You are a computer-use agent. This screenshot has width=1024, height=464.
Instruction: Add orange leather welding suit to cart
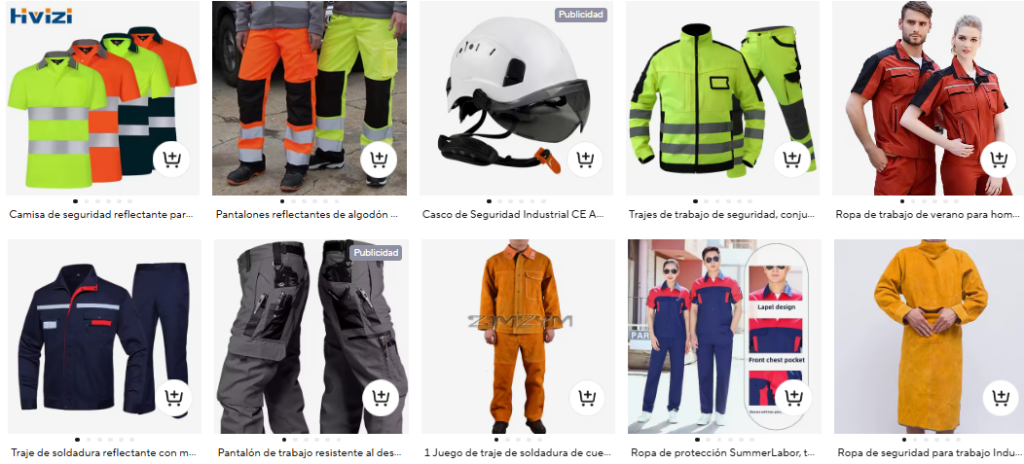(587, 398)
